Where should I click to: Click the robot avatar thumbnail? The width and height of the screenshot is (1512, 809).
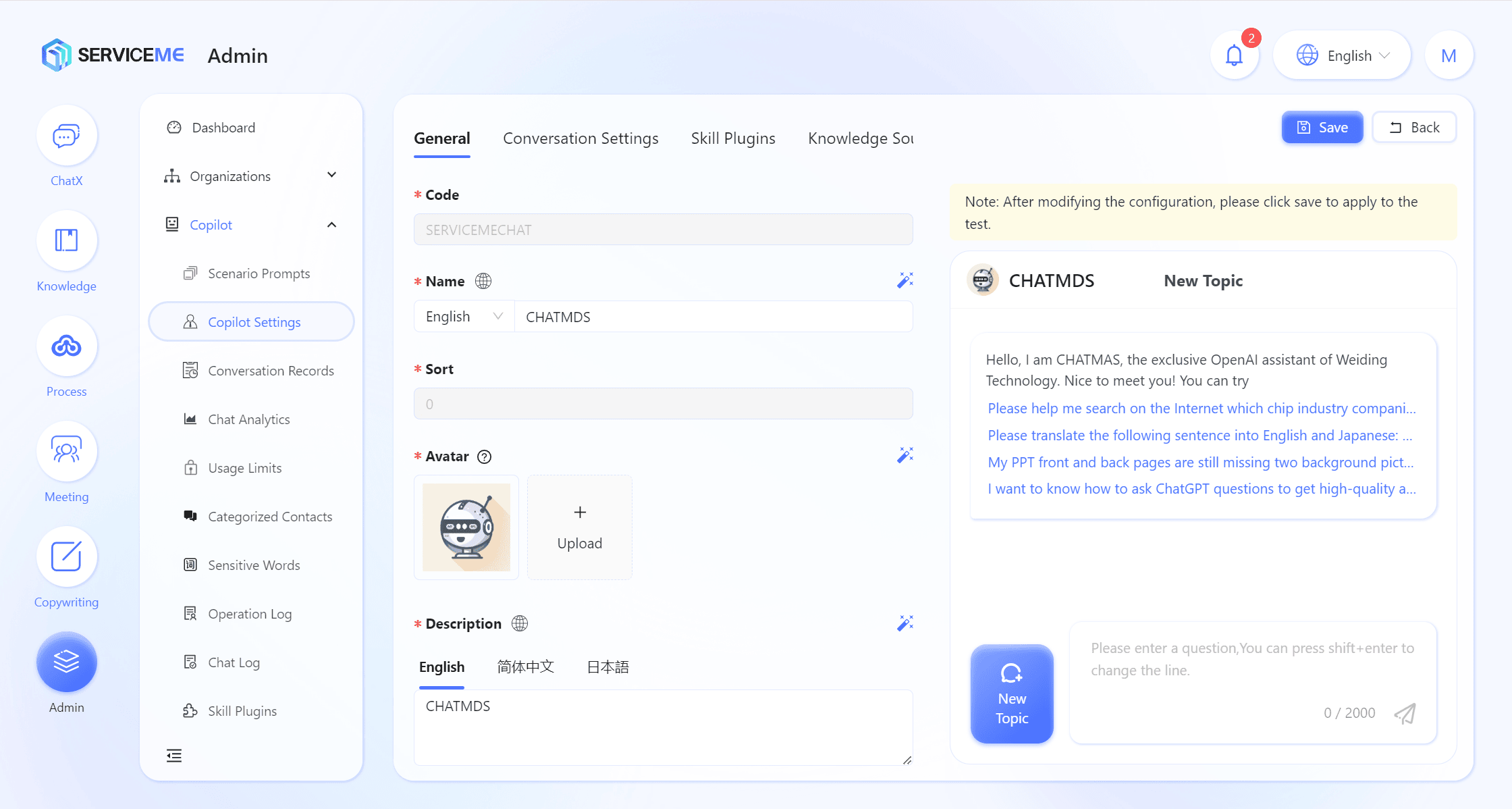[466, 527]
